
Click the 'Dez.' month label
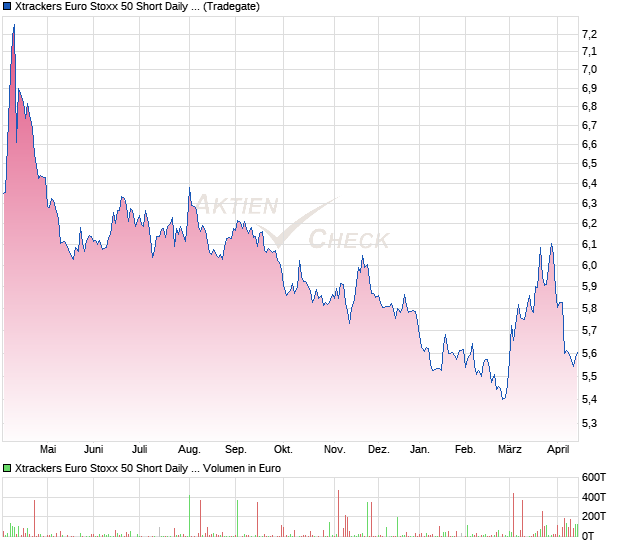[379, 450]
